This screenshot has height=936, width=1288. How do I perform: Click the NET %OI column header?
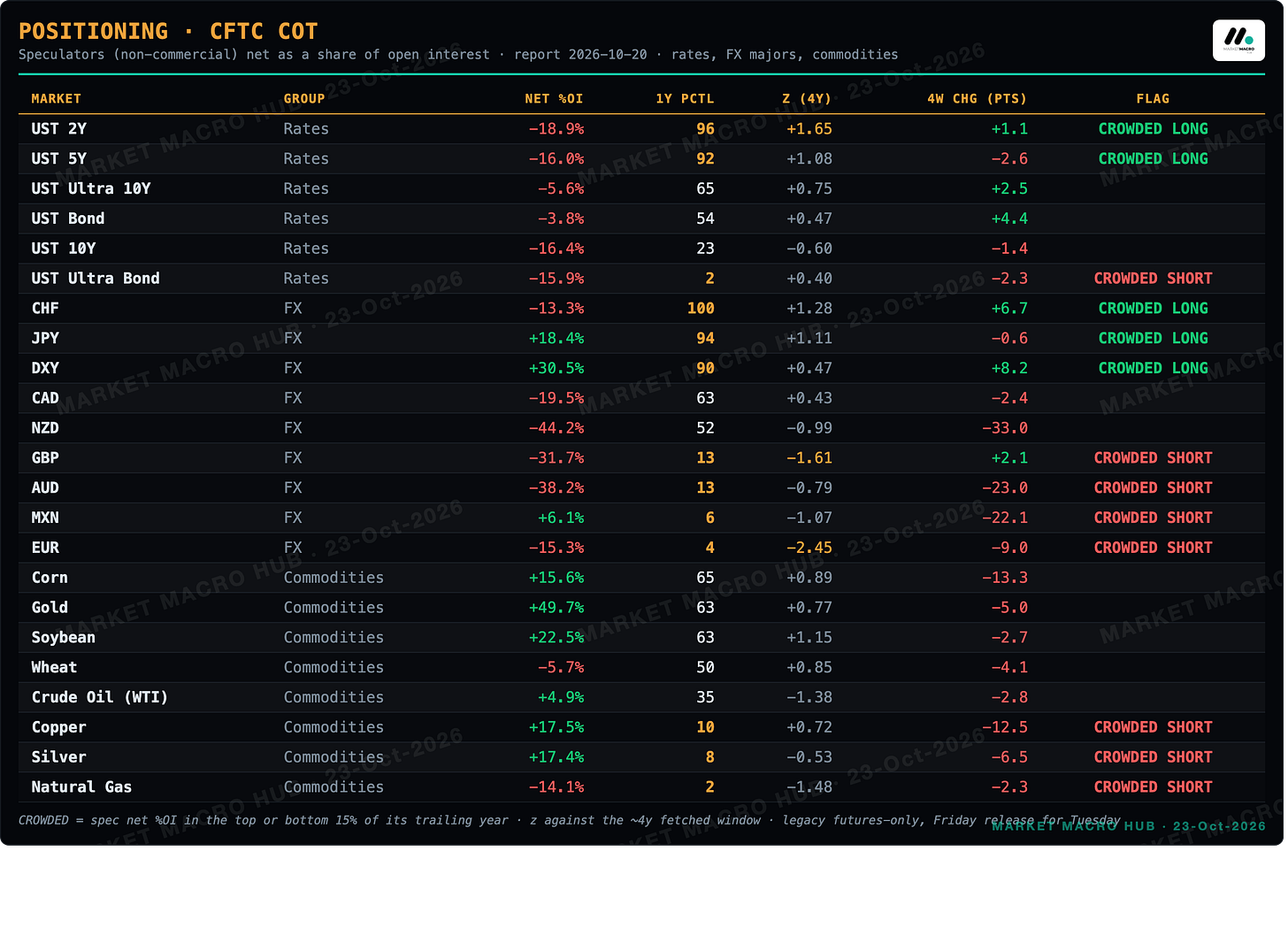coord(554,99)
